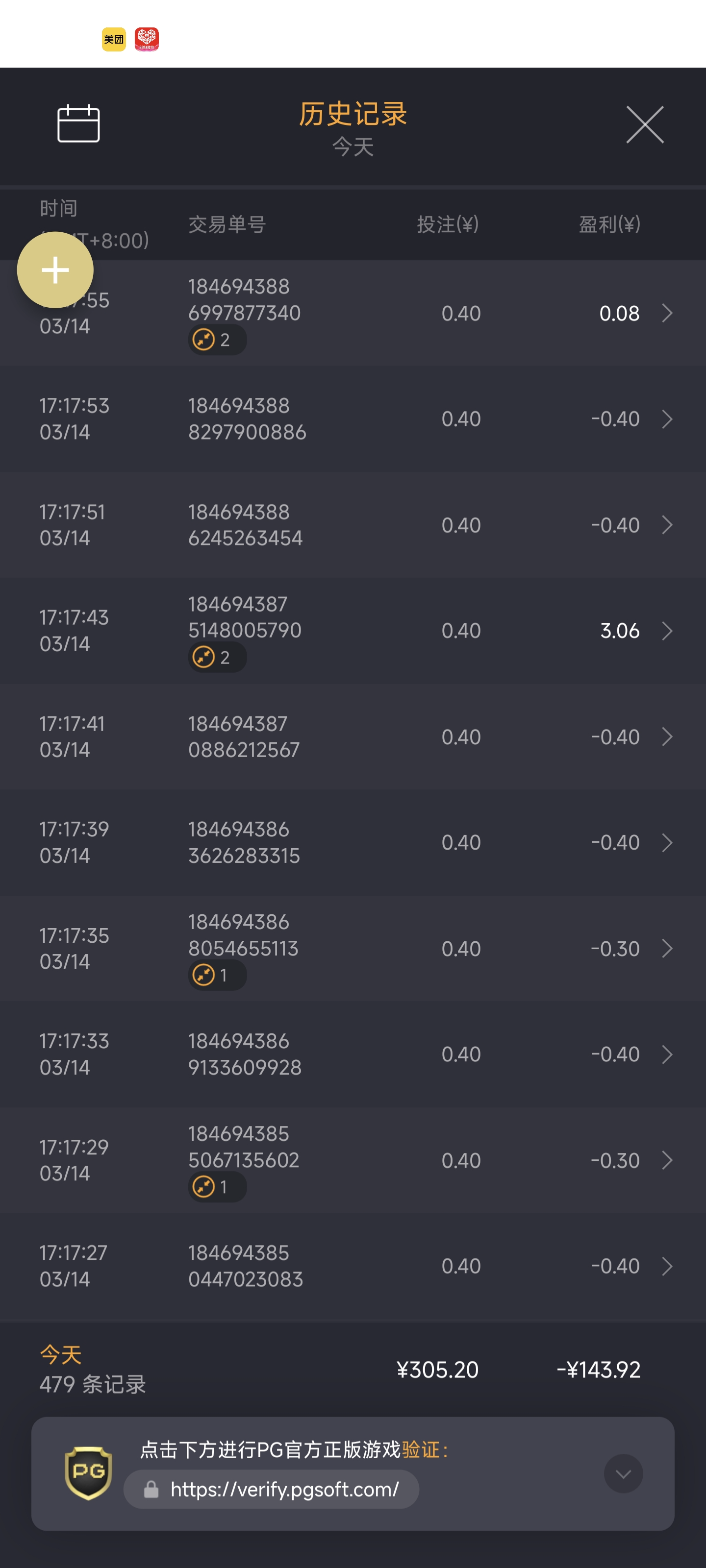This screenshot has width=706, height=1568.
Task: Expand details for the 0.08 profit record
Action: click(x=667, y=314)
